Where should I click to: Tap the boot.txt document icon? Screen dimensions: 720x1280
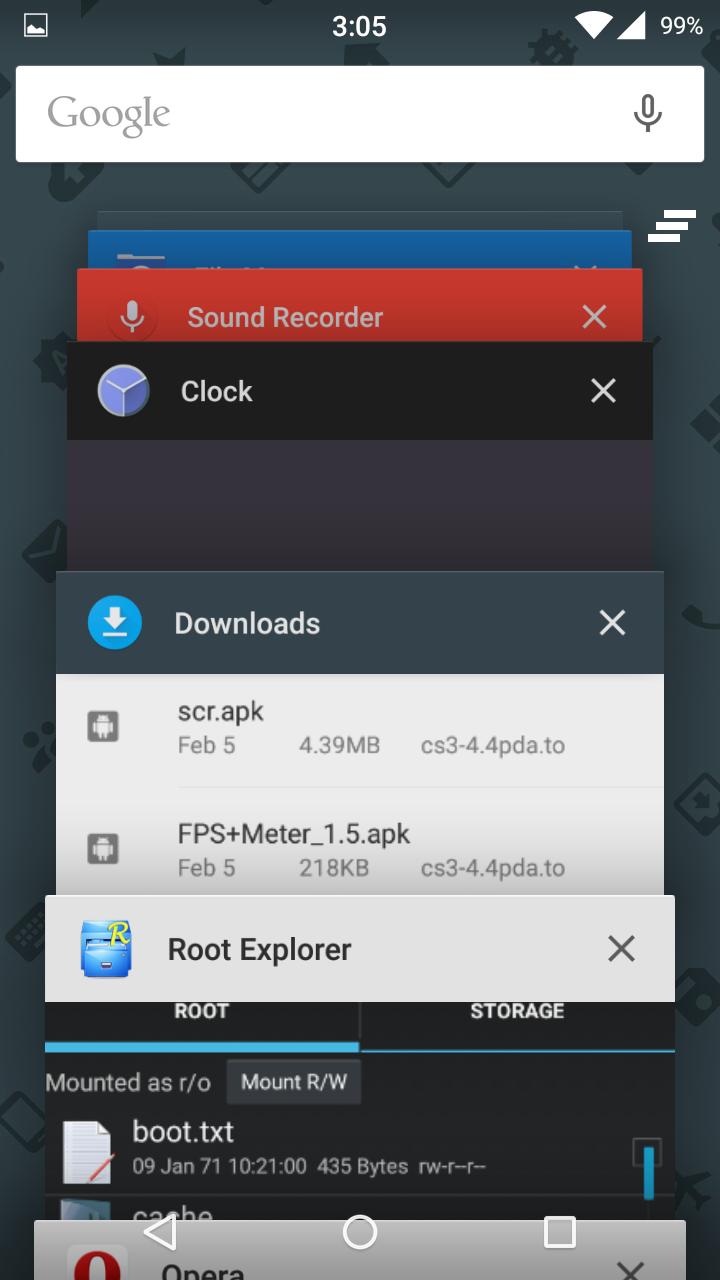pos(86,1151)
